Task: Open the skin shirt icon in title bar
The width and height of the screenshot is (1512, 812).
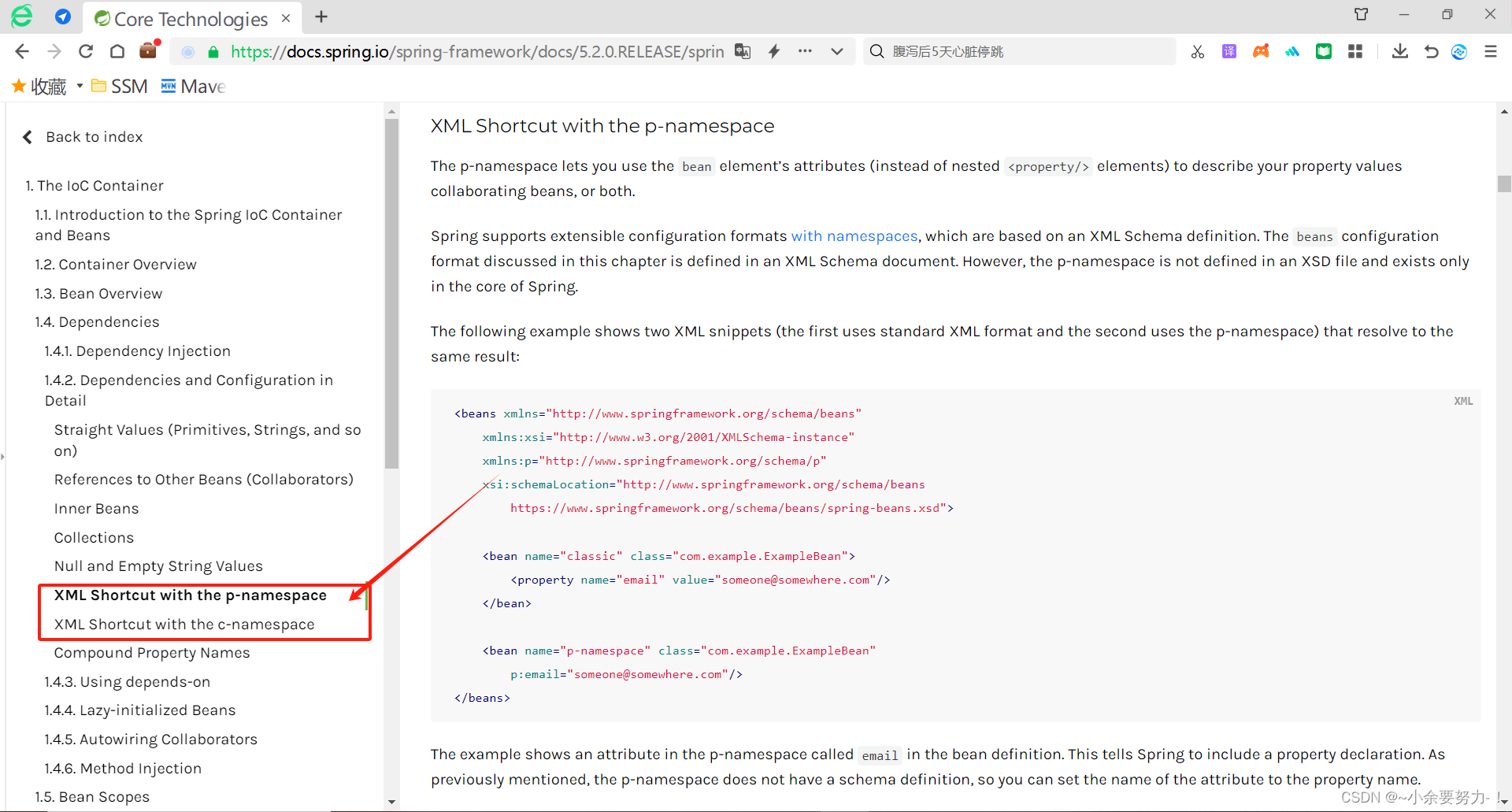Action: (x=1362, y=14)
